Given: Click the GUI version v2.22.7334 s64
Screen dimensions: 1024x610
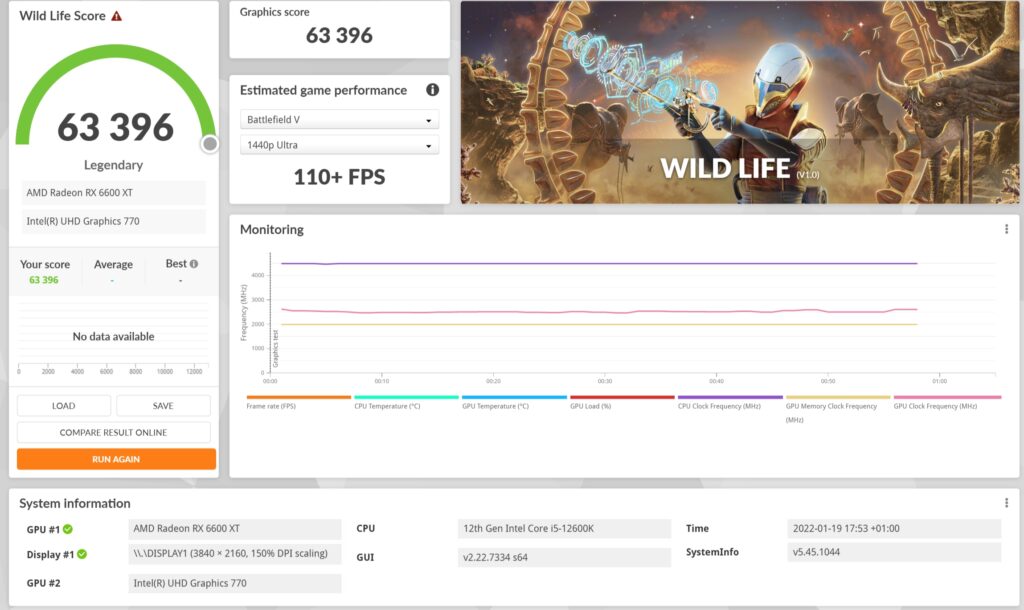Looking at the screenshot, I should coord(564,557).
